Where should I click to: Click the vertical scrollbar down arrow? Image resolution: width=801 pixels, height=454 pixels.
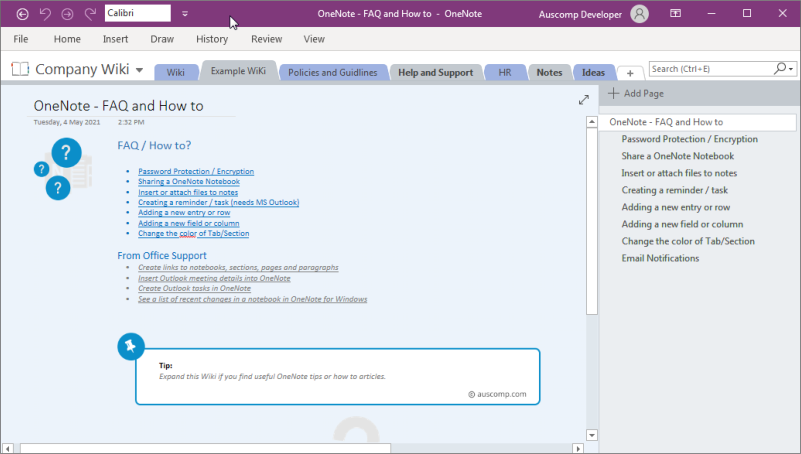pyautogui.click(x=592, y=435)
